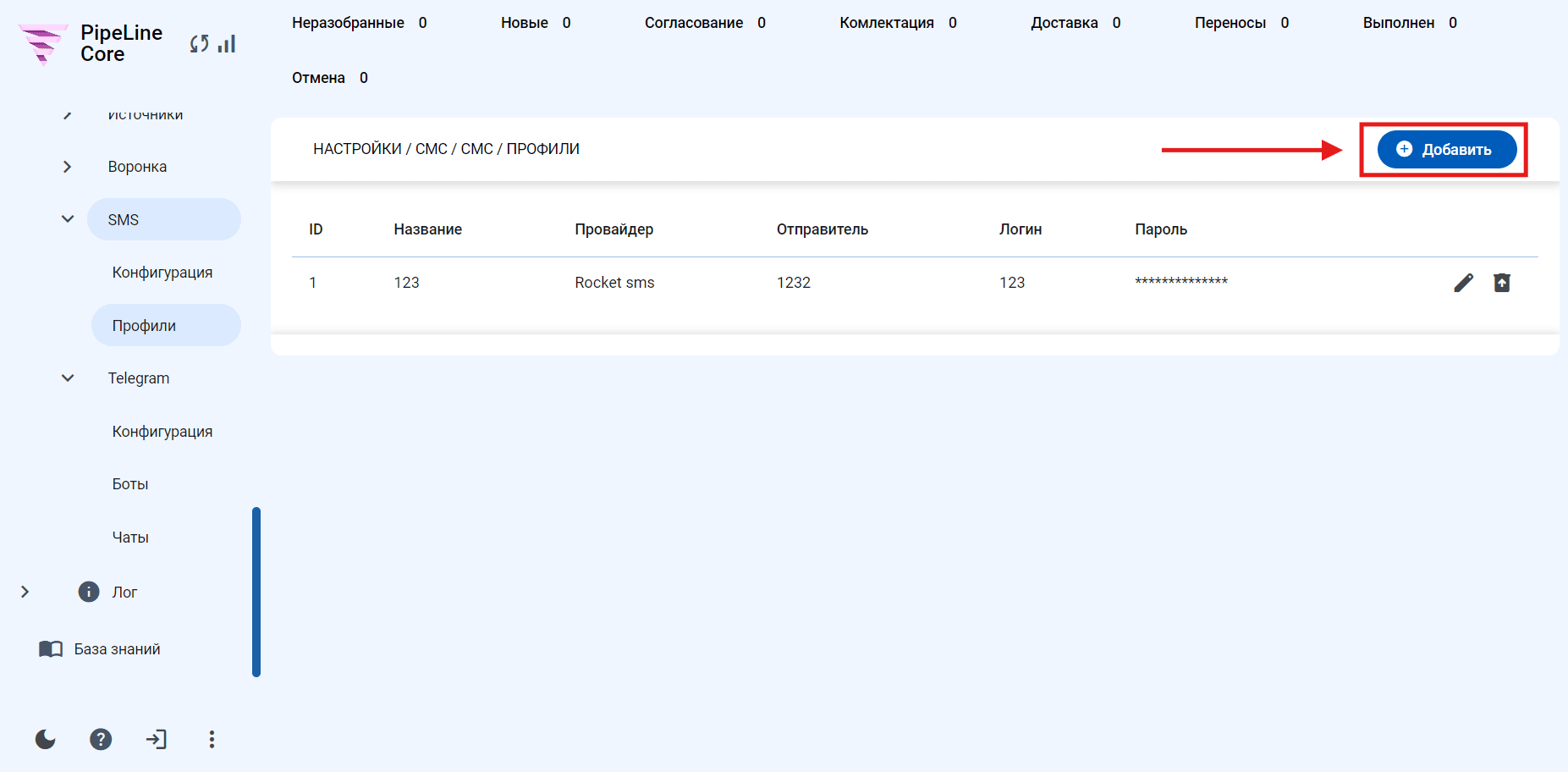Click the sync refresh arrows icon
This screenshot has width=1568, height=772.
click(200, 44)
